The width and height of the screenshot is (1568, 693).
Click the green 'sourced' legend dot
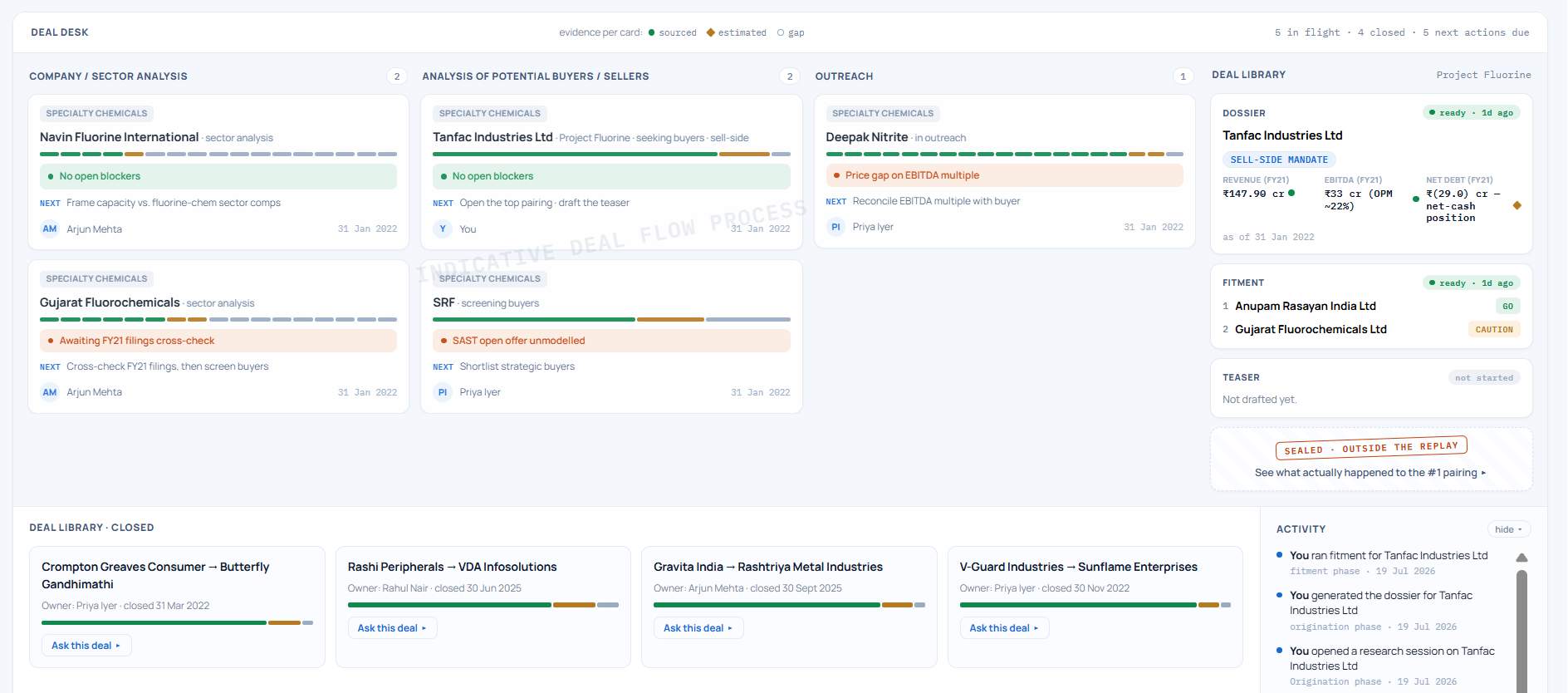[x=651, y=32]
